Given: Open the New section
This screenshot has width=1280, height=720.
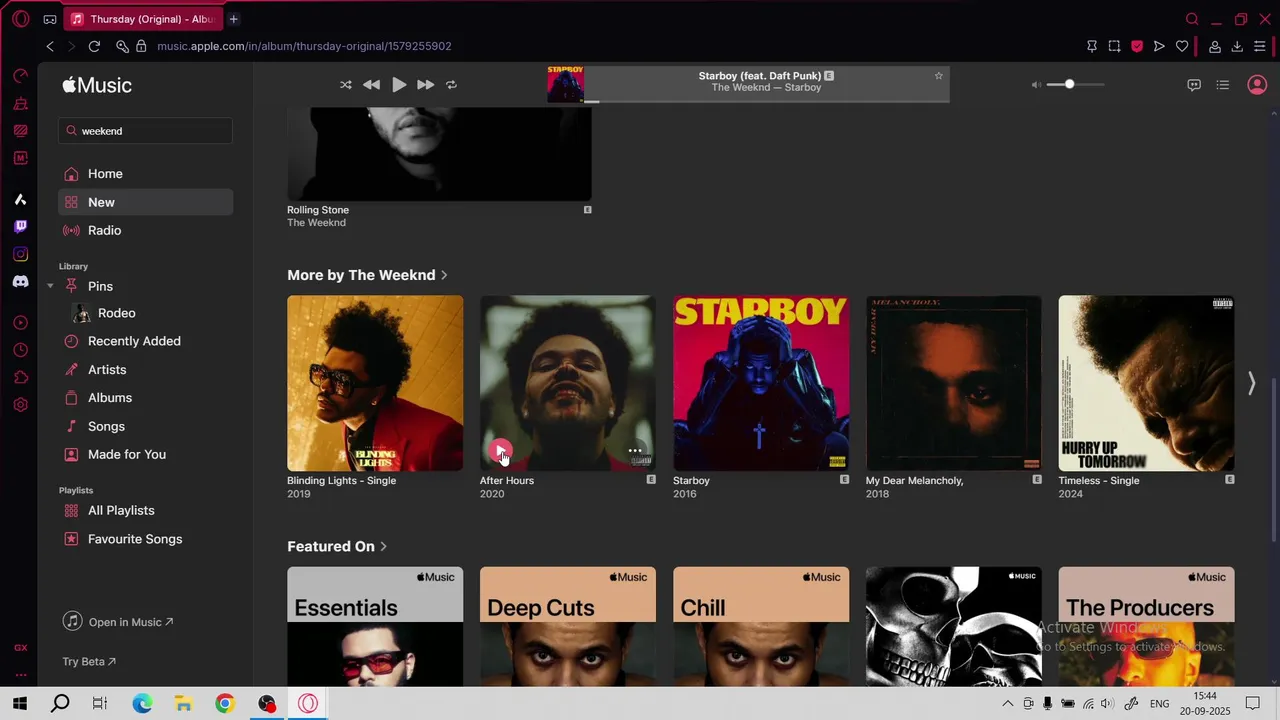Looking at the screenshot, I should click(x=146, y=202).
